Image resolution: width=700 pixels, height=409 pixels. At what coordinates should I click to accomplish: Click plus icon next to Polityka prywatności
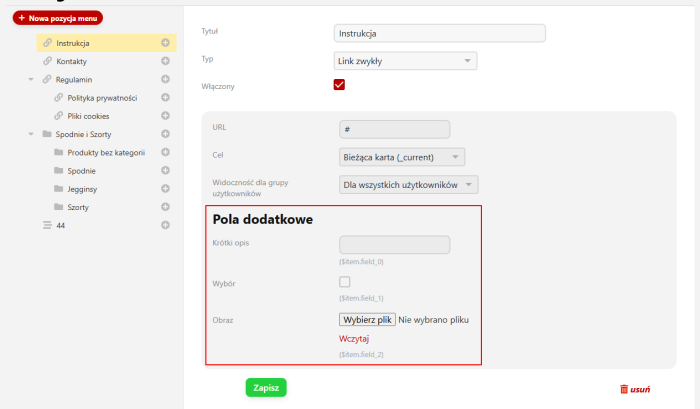(x=166, y=98)
